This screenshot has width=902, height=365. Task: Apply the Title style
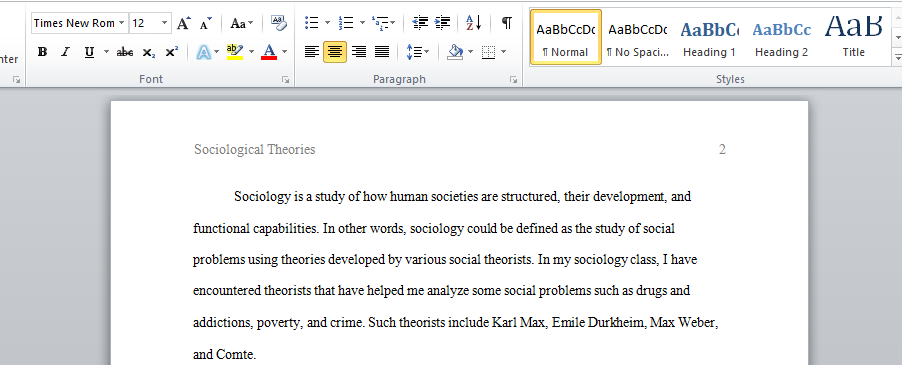click(x=854, y=37)
